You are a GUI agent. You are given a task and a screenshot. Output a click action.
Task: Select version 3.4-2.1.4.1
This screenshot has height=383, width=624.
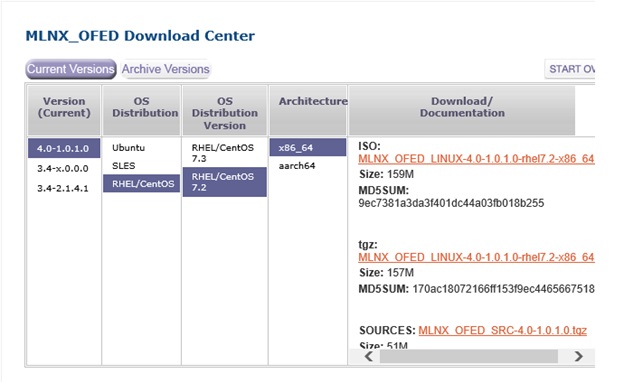point(63,188)
